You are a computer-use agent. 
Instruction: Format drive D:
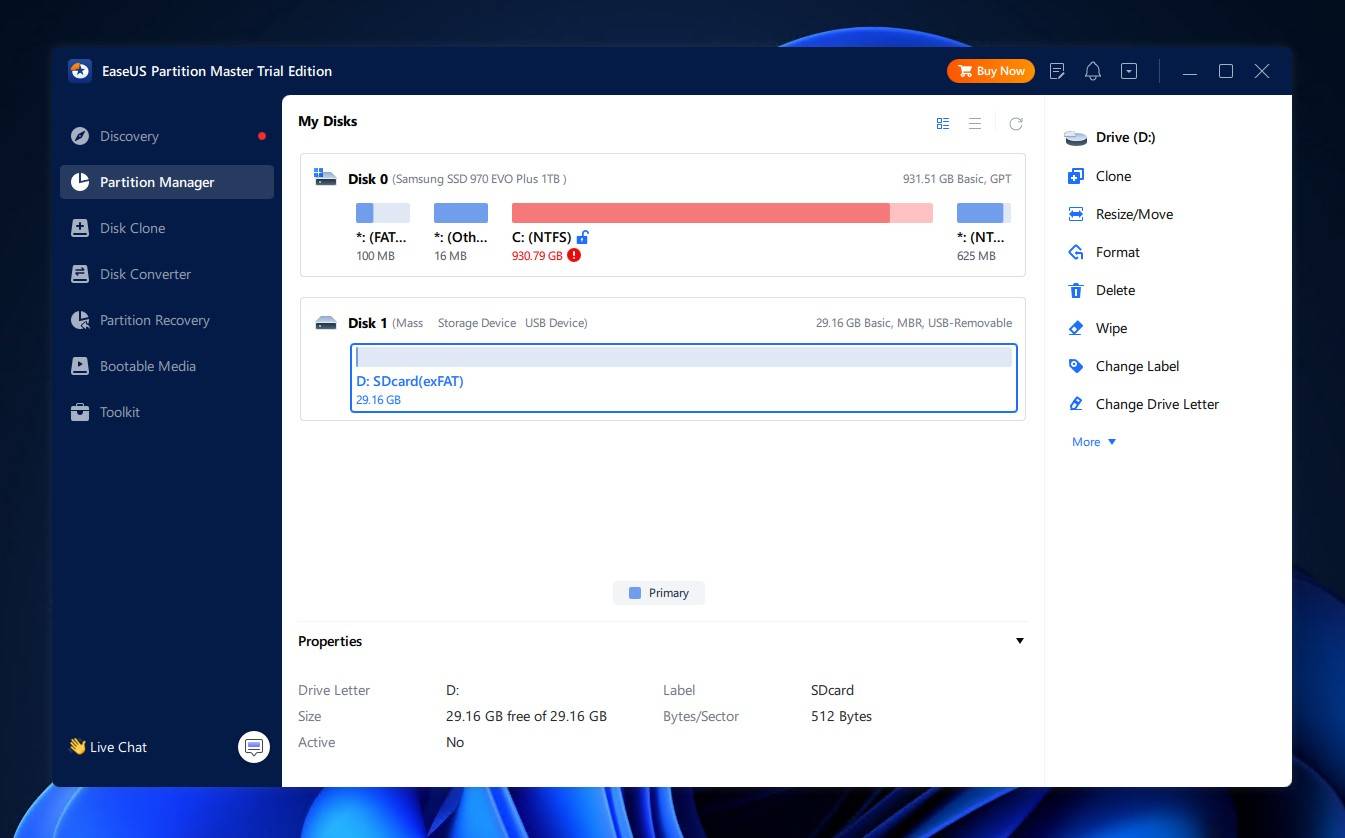click(x=1117, y=252)
